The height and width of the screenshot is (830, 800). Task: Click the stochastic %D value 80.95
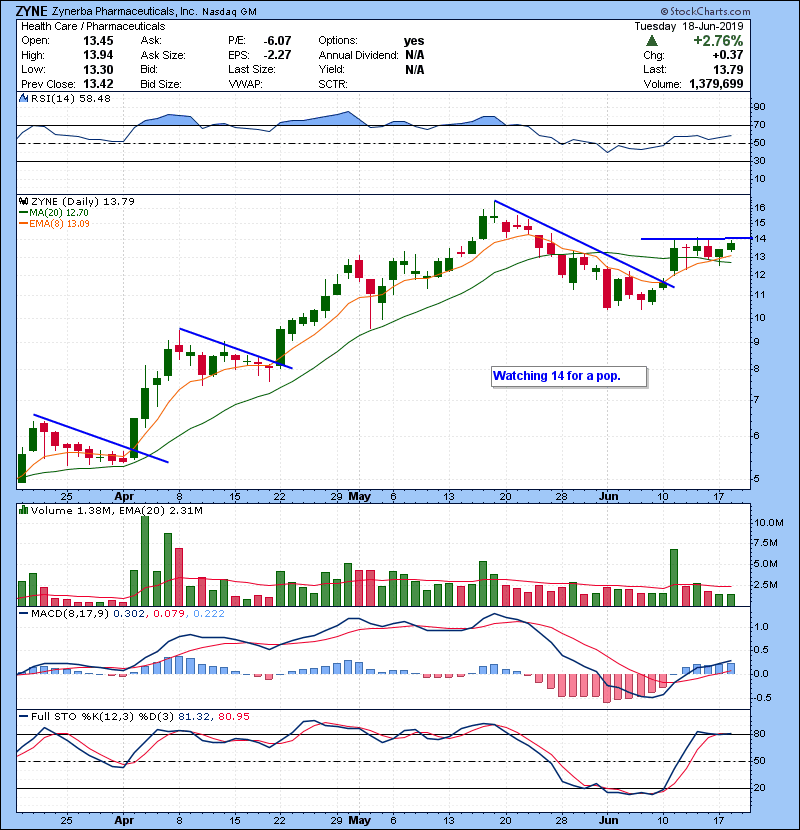233,717
